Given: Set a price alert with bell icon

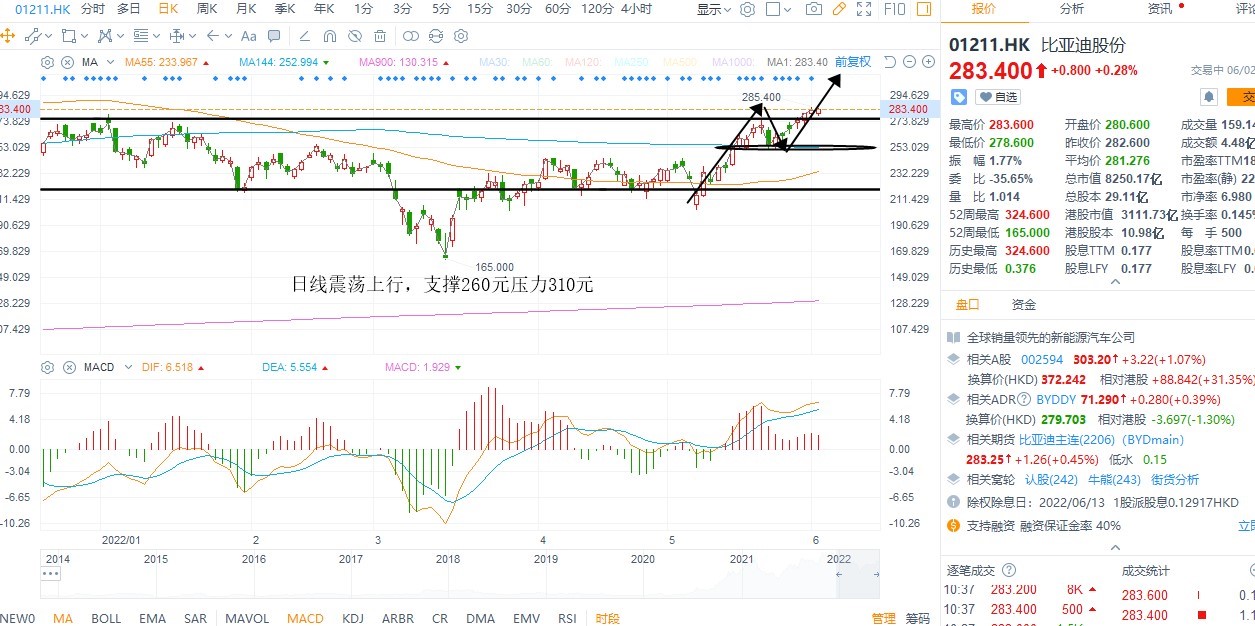Looking at the screenshot, I should click(1209, 97).
